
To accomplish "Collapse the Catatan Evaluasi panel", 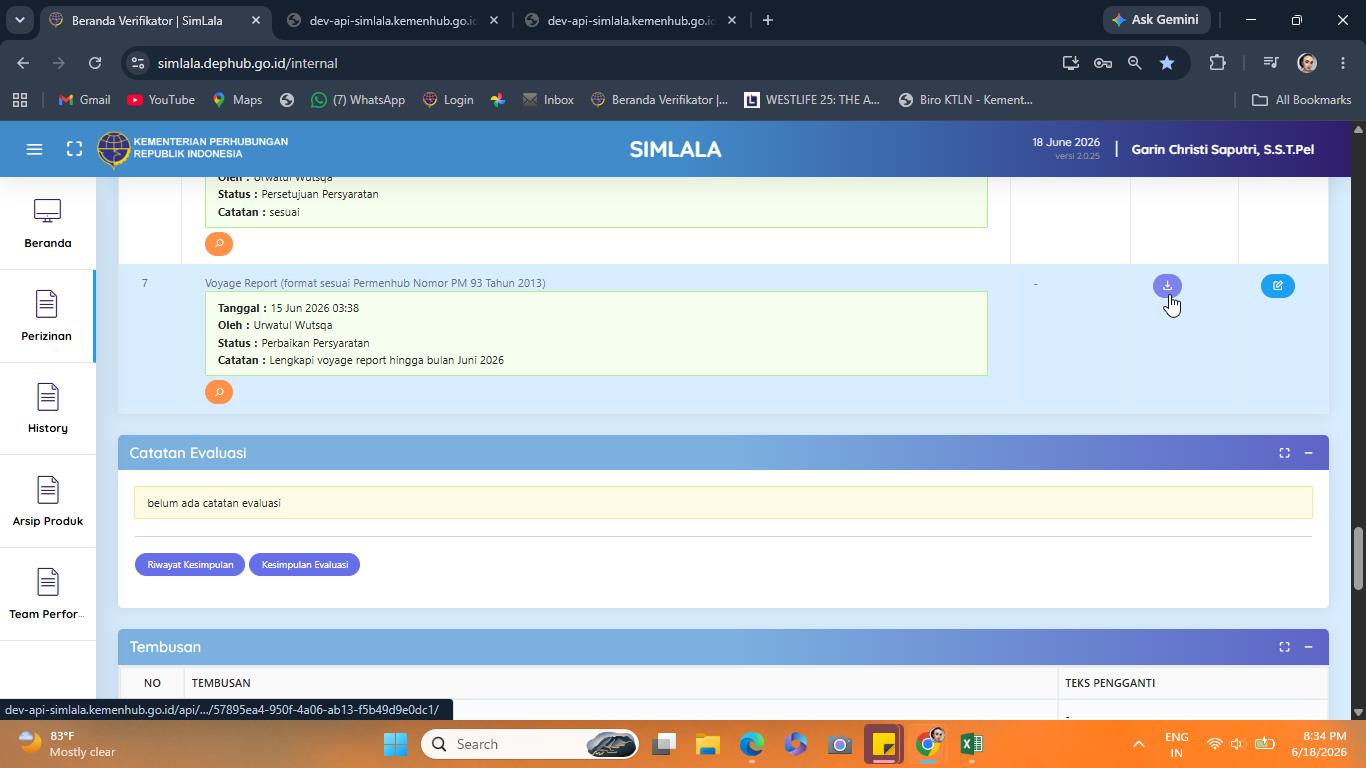I will (x=1308, y=453).
